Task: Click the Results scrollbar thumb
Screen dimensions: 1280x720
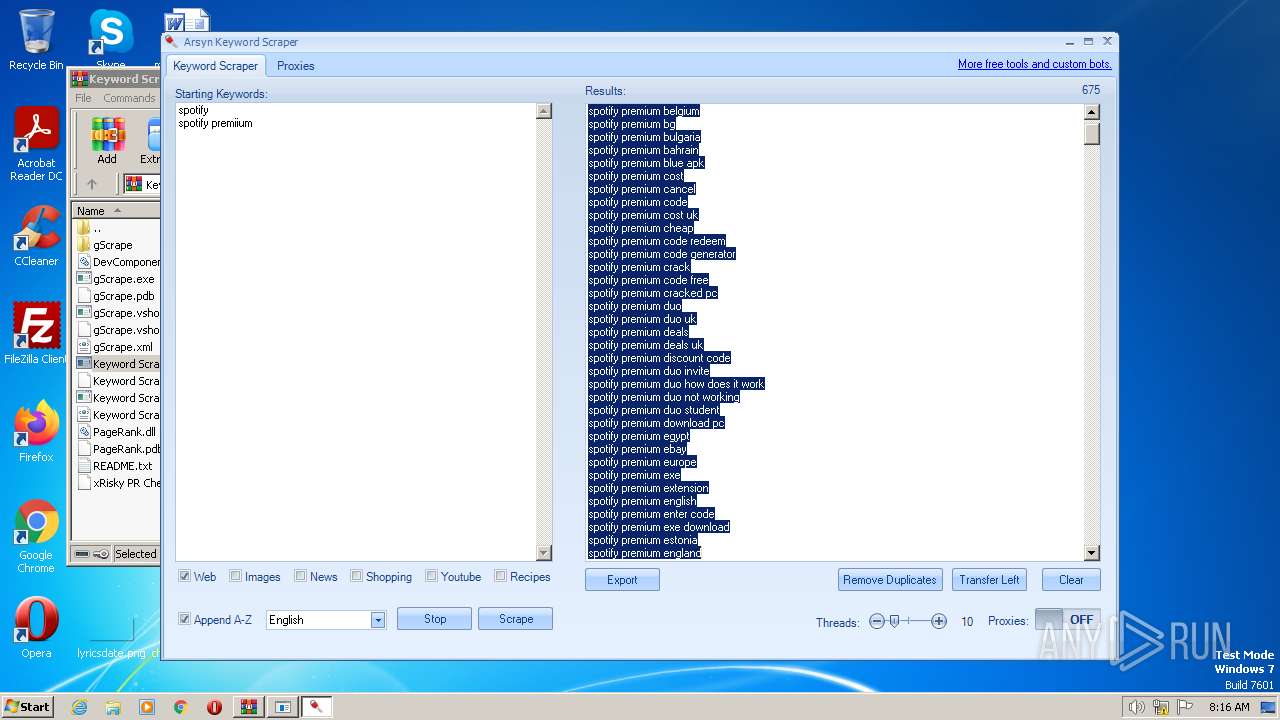Action: click(x=1092, y=133)
